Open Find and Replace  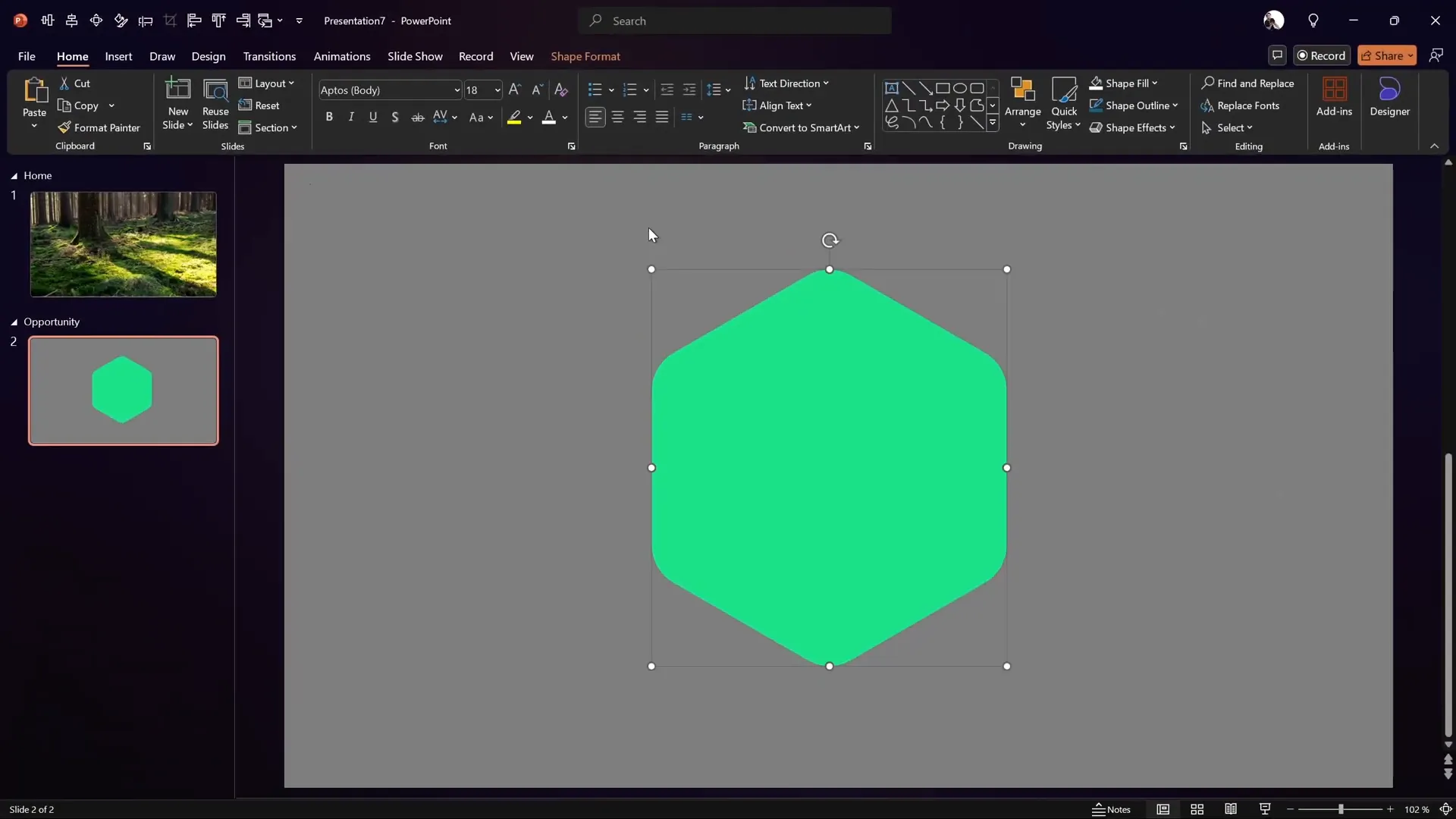(x=1247, y=83)
